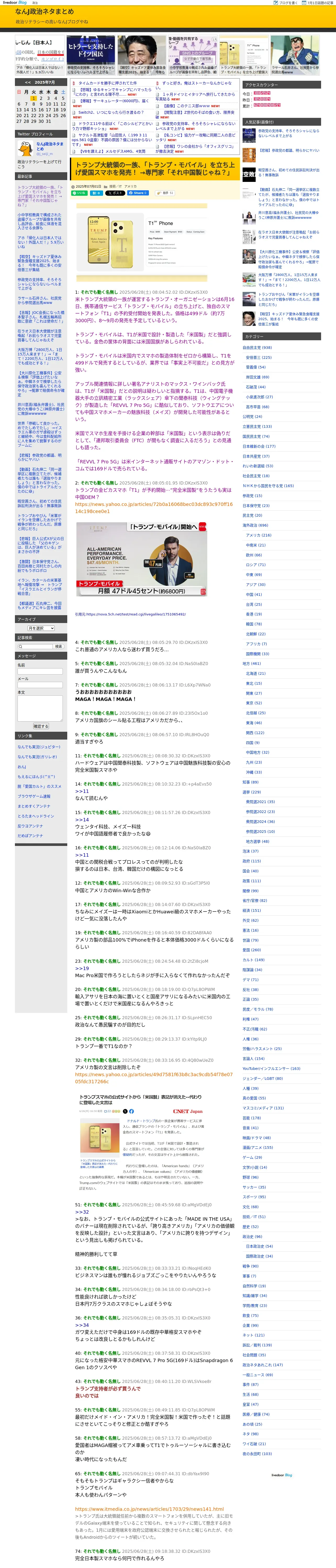Open category マスコミ/メディア (131)
Viewport: 336px width, 1568px height.
pos(264,1108)
